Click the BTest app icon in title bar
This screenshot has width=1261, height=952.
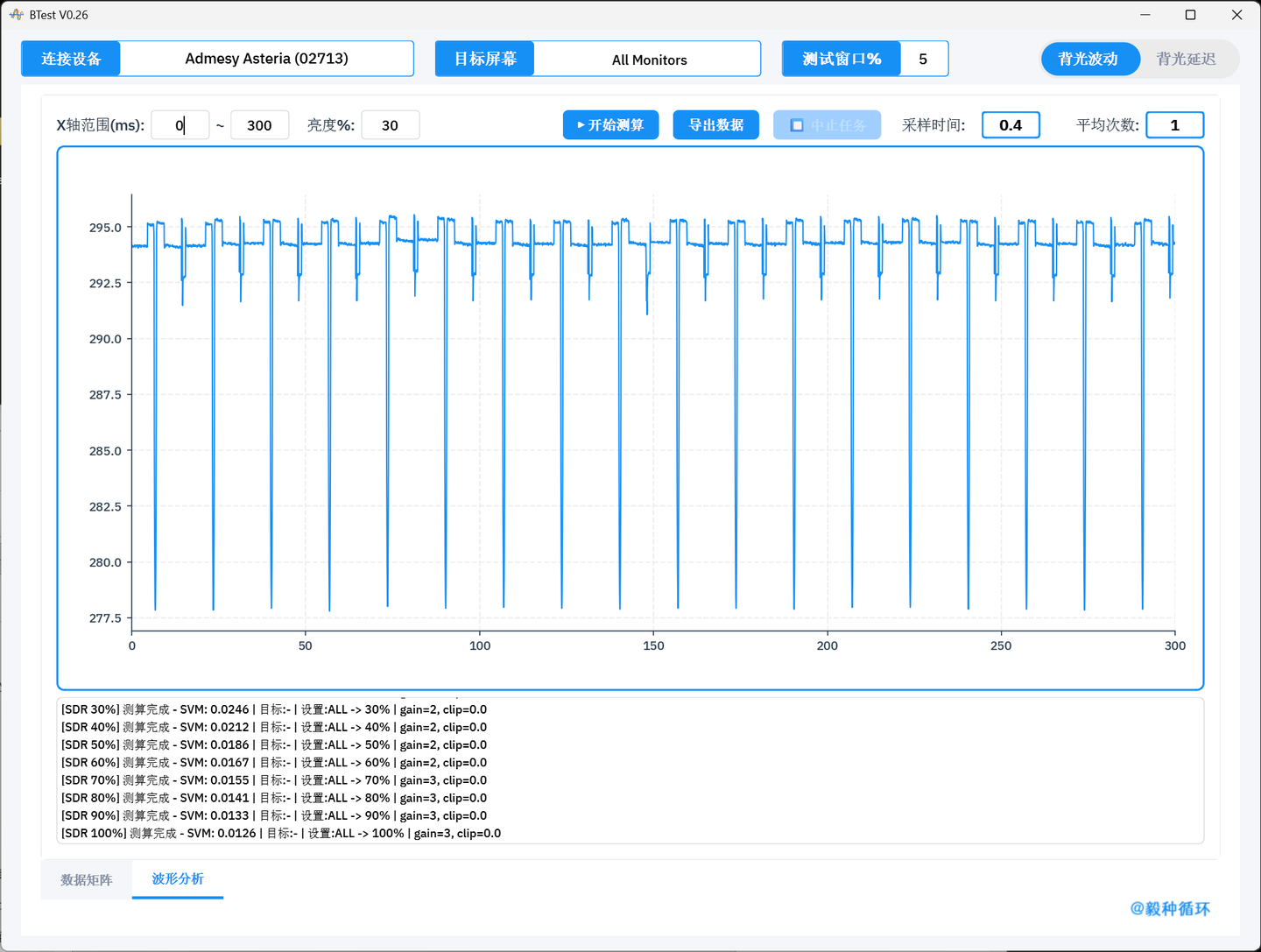(16, 15)
